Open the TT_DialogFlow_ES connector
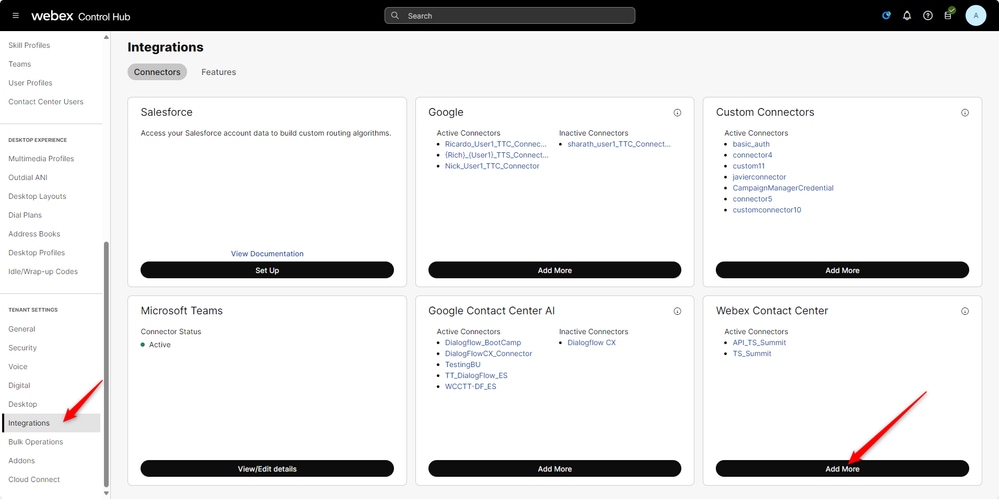 [476, 375]
